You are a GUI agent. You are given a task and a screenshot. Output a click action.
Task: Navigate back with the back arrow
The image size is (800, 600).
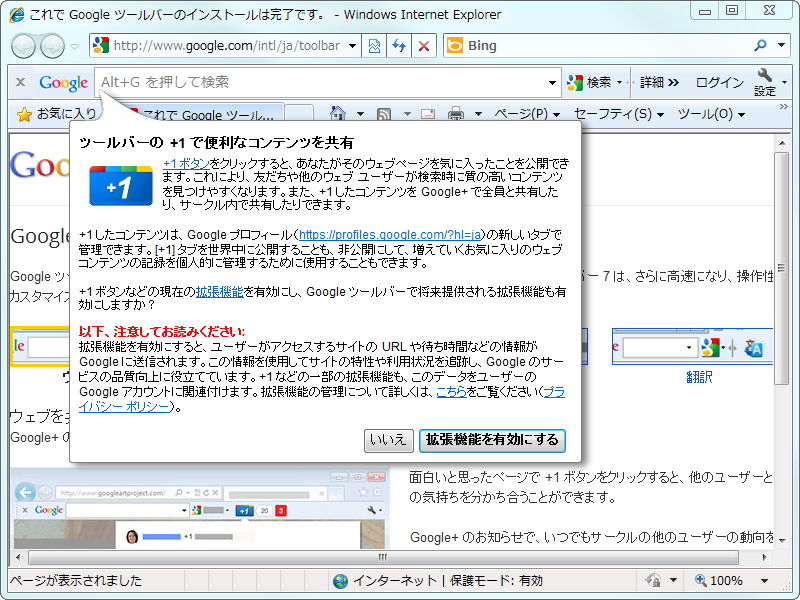22,45
